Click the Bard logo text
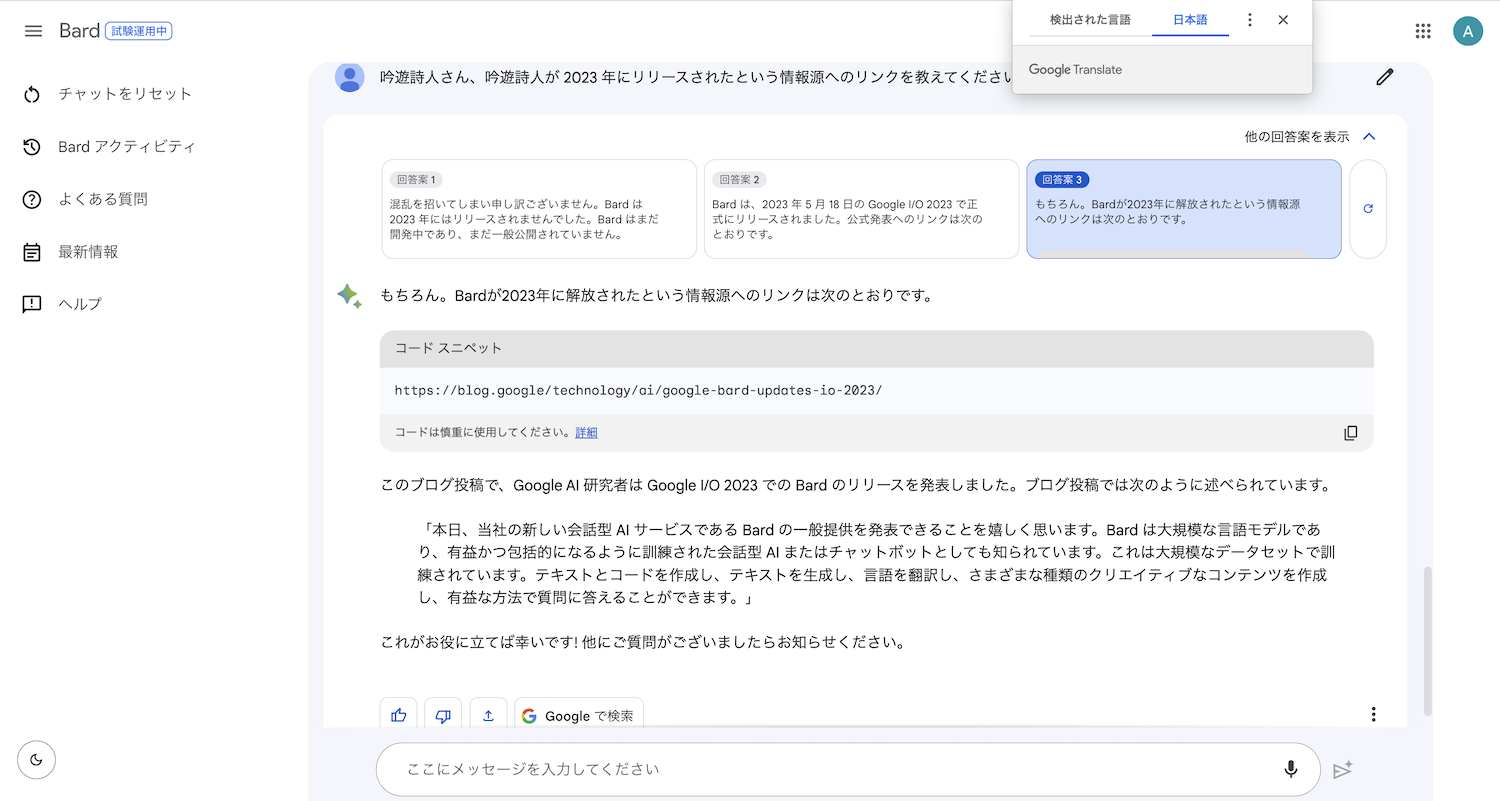The image size is (1500, 801). click(79, 30)
